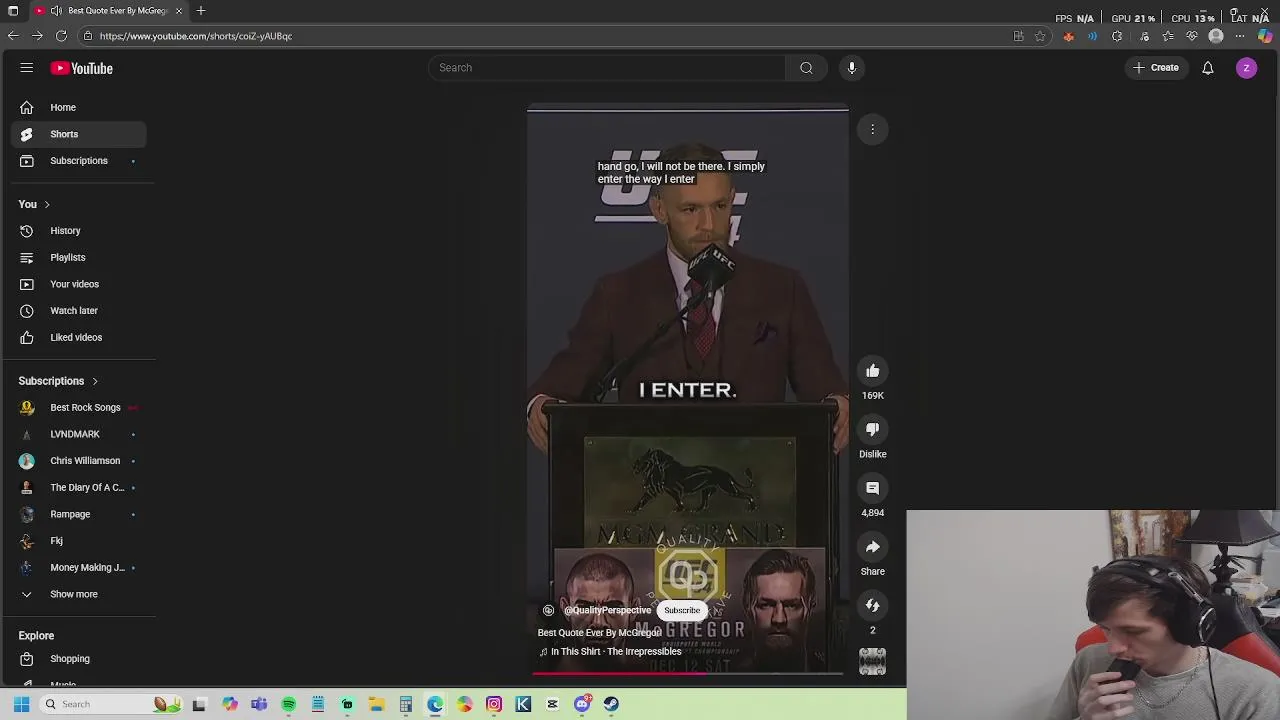Dislike this Short
This screenshot has width=1280, height=720.
tap(873, 429)
